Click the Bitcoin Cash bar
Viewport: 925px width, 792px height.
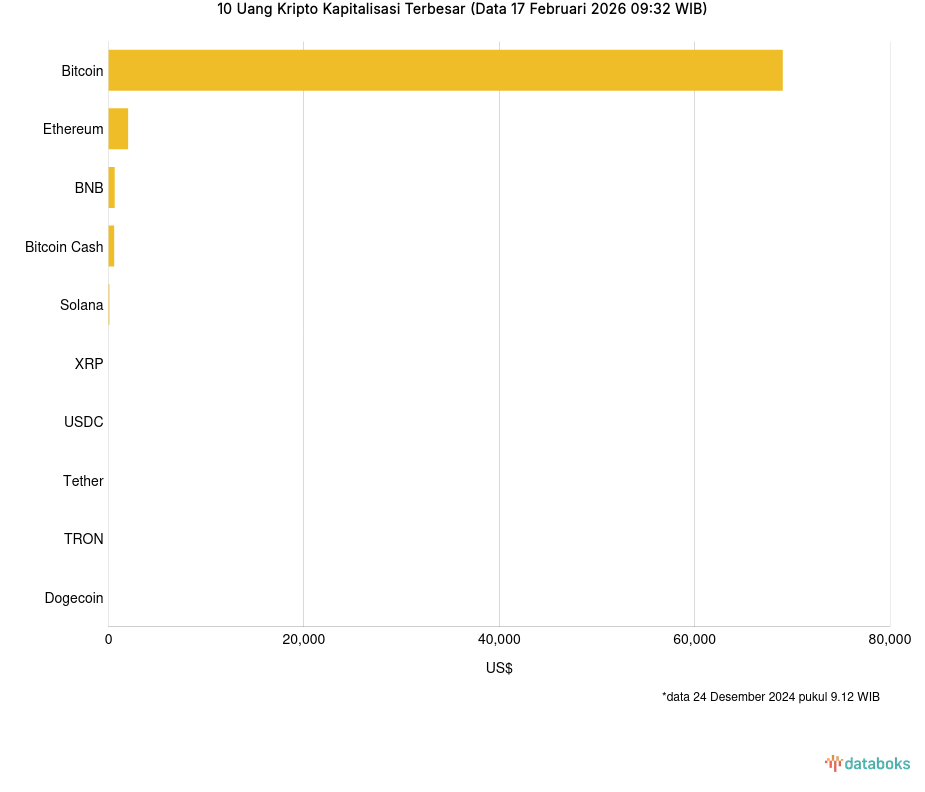click(x=111, y=246)
